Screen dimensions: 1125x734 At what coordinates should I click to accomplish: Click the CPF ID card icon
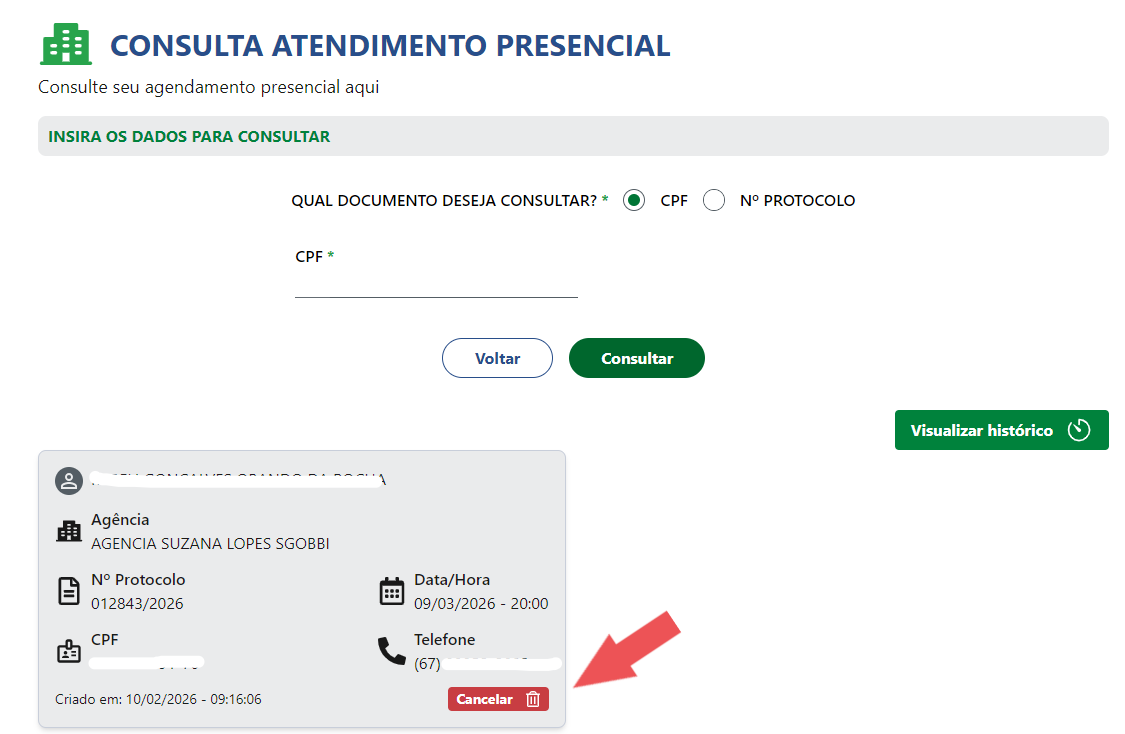point(68,652)
